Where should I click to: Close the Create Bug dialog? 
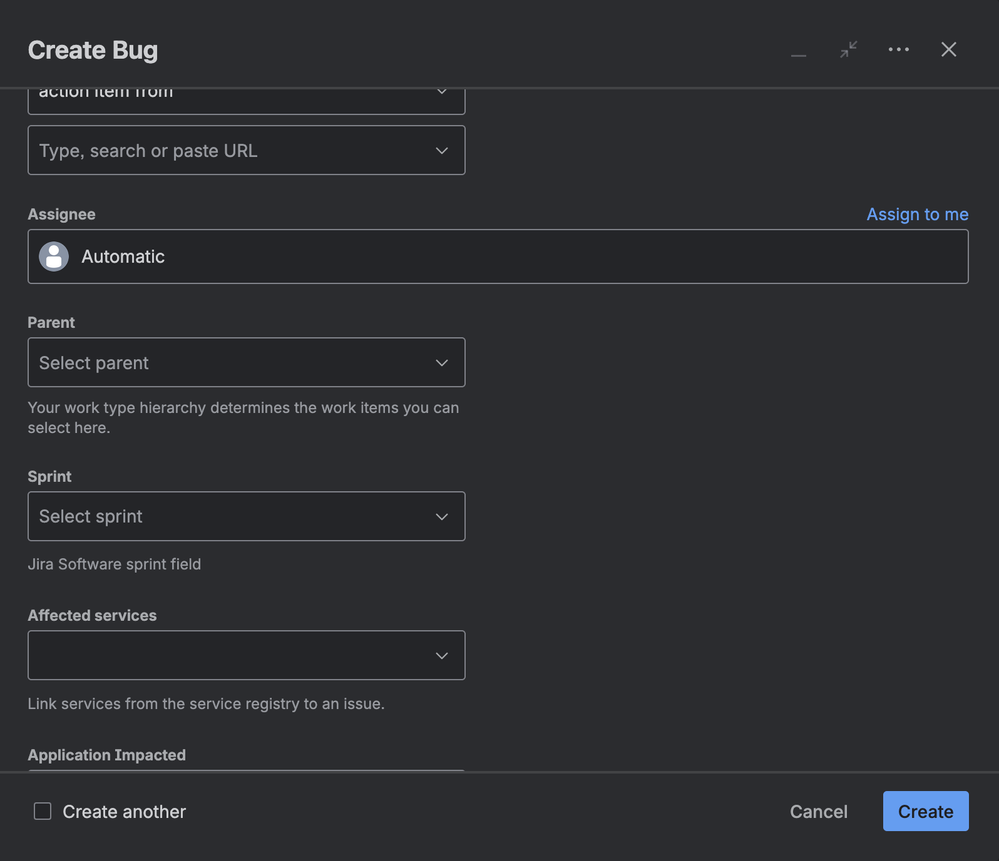click(x=949, y=50)
